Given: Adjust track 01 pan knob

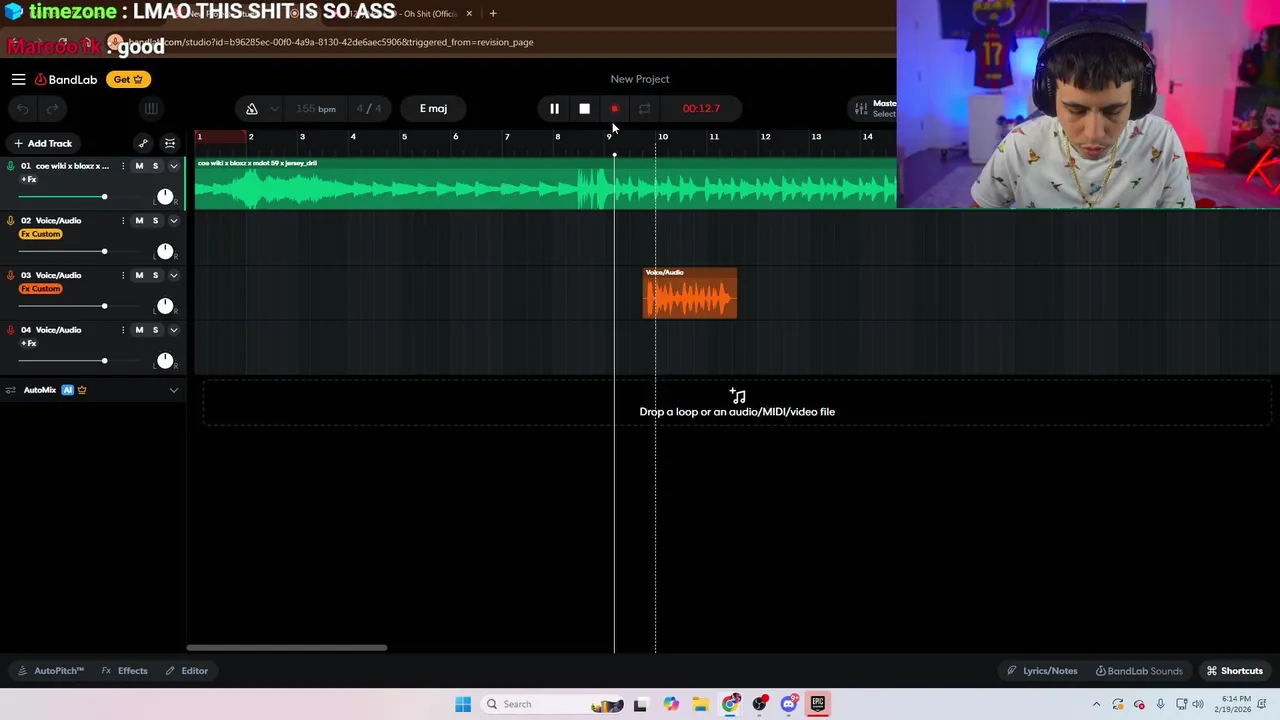Looking at the screenshot, I should point(165,196).
